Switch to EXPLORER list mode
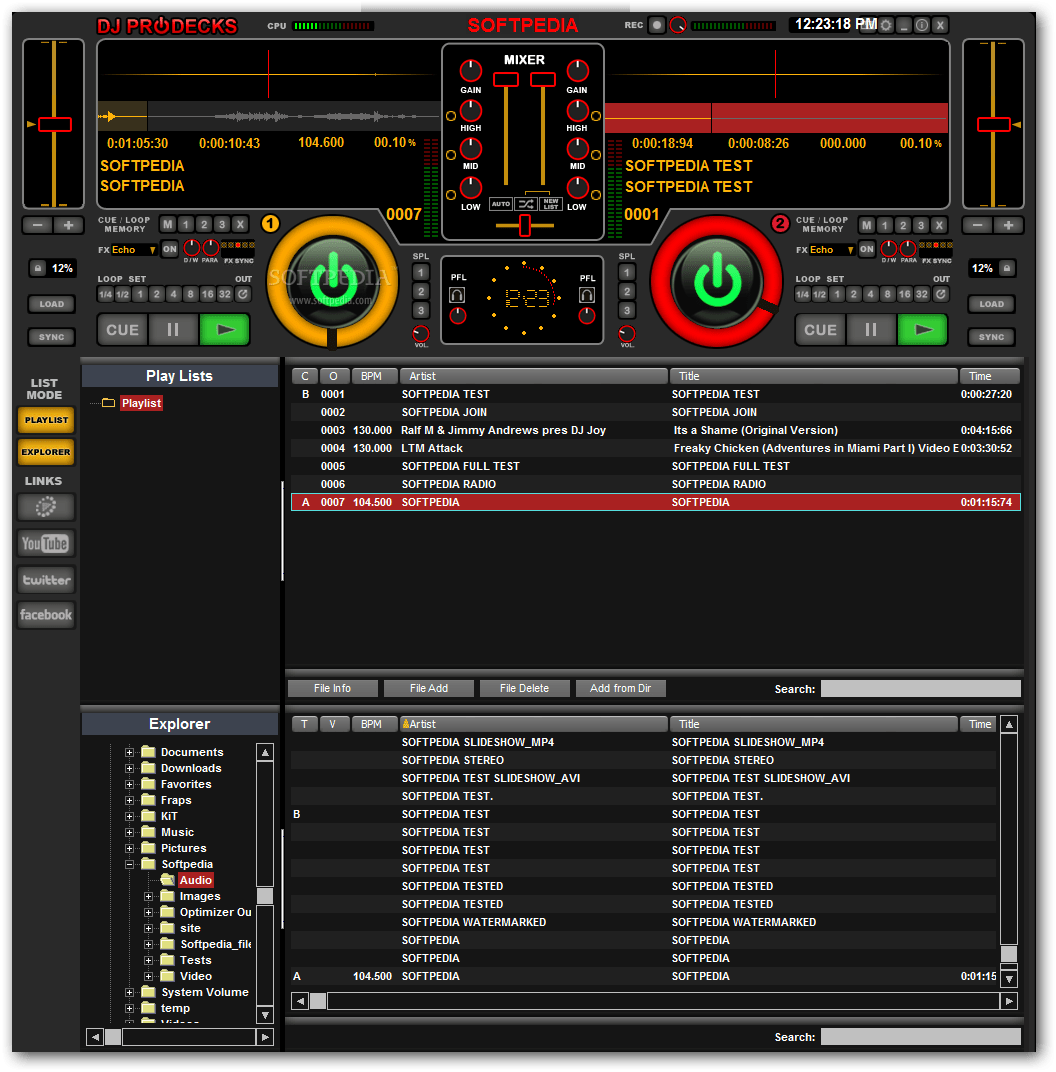1056x1072 pixels. pos(46,452)
